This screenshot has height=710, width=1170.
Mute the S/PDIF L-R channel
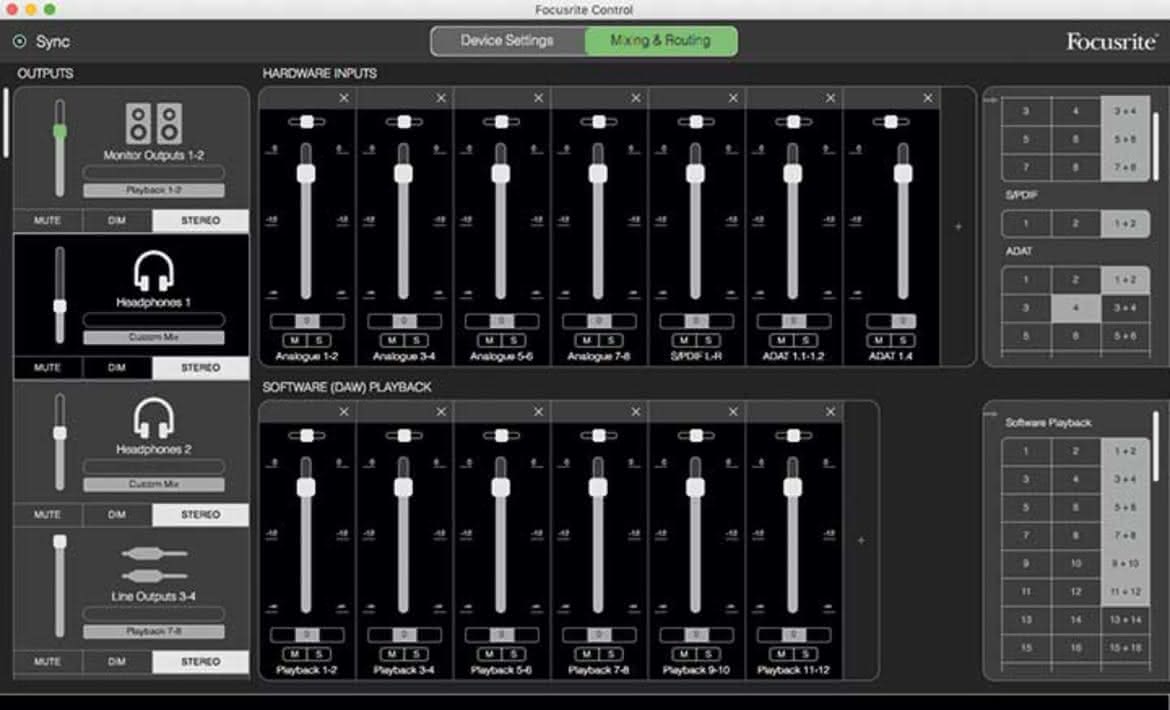tap(684, 341)
